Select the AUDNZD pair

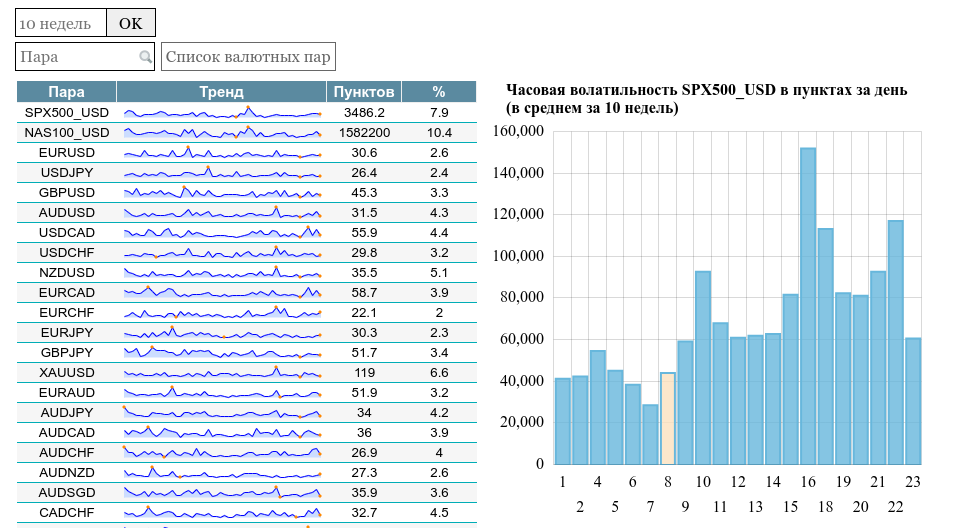[67, 473]
